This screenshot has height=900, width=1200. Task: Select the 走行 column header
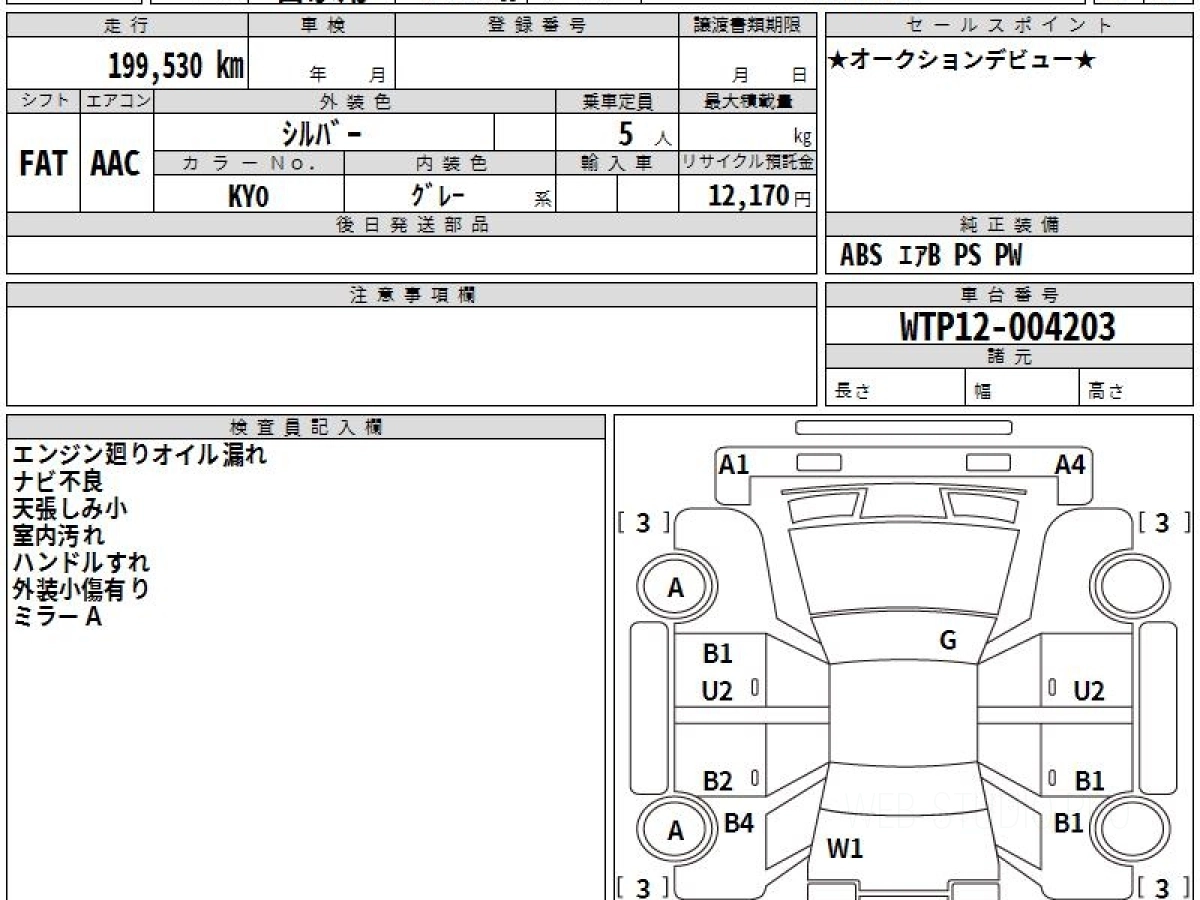126,25
